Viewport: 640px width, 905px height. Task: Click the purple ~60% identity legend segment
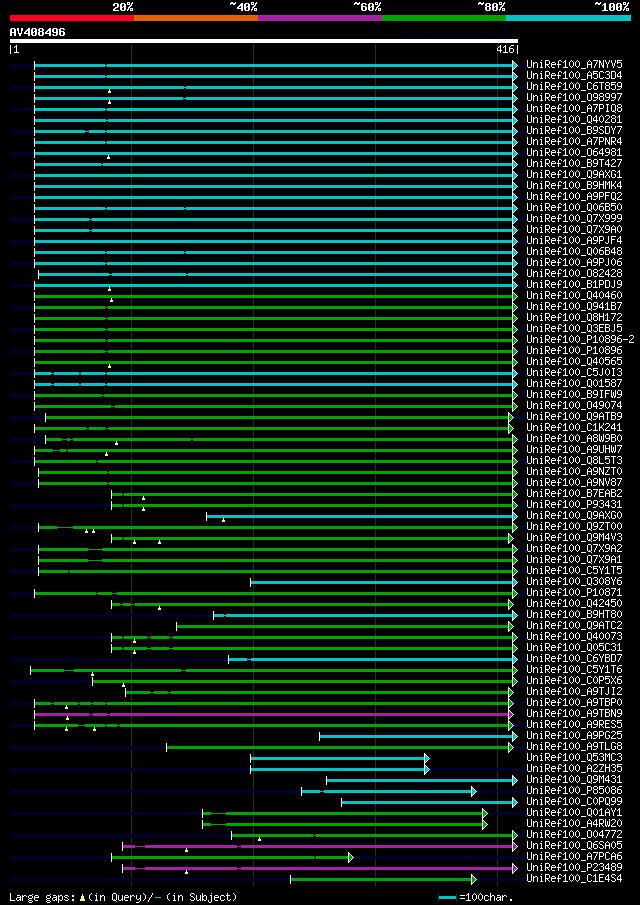click(x=320, y=18)
